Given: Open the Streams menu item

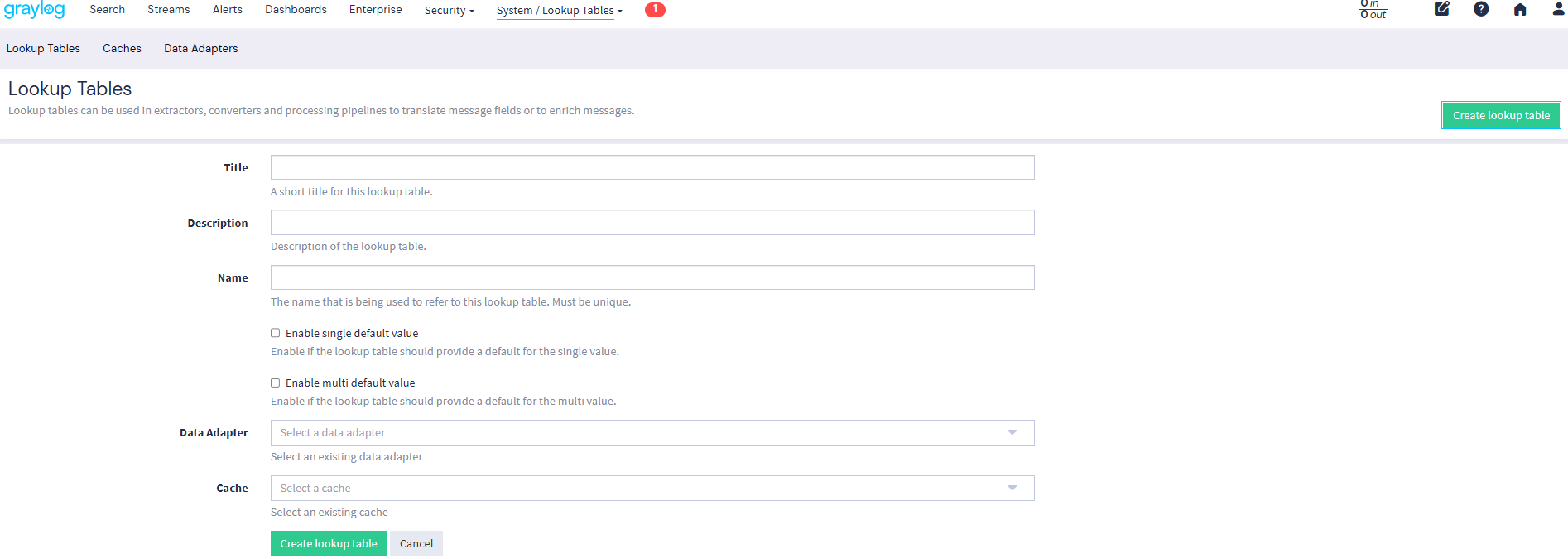Looking at the screenshot, I should point(168,10).
